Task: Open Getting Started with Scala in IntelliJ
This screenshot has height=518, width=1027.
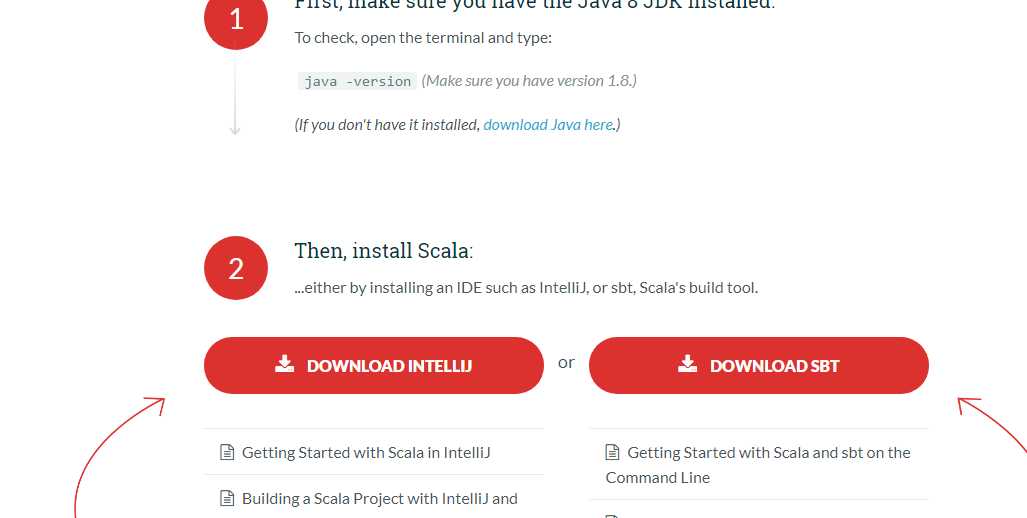Action: tap(366, 453)
